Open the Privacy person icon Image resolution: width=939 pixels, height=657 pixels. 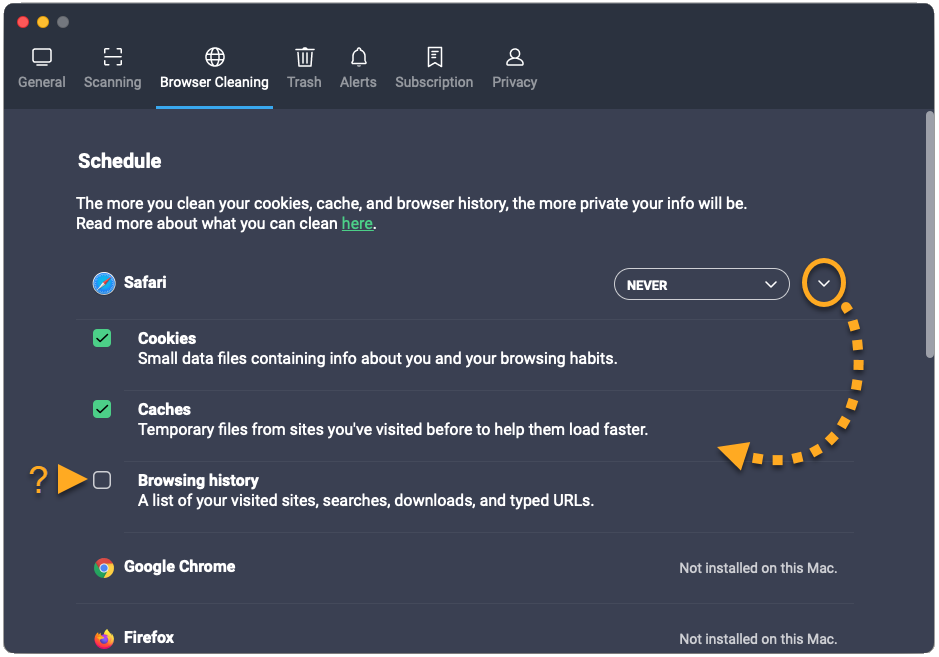[x=514, y=57]
